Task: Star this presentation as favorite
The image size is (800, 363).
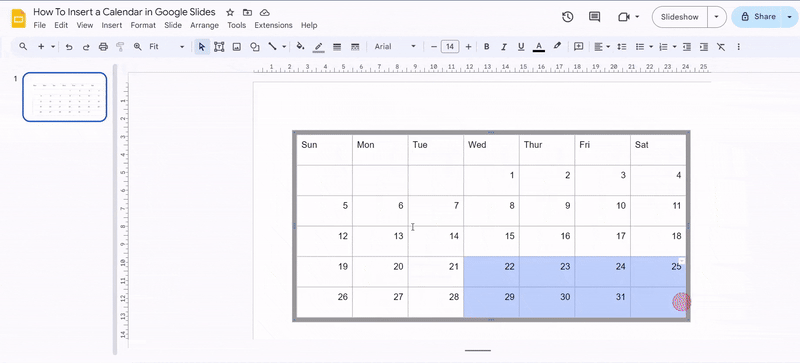Action: click(230, 12)
